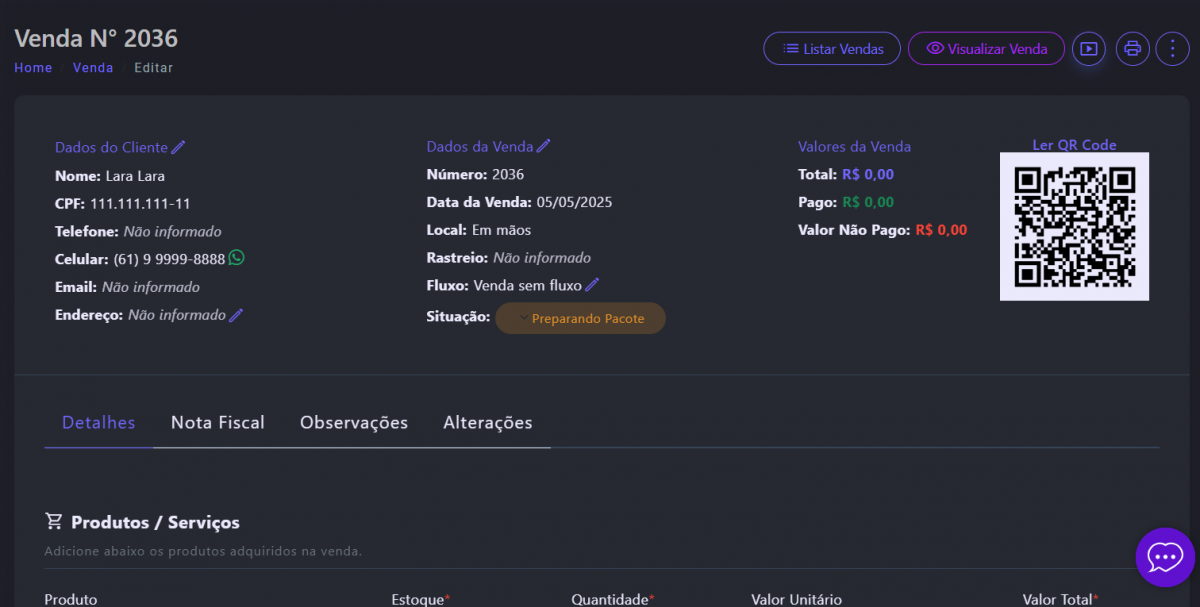Select the Alterações tab
Screen dimensions: 1200x607
[x=487, y=422]
